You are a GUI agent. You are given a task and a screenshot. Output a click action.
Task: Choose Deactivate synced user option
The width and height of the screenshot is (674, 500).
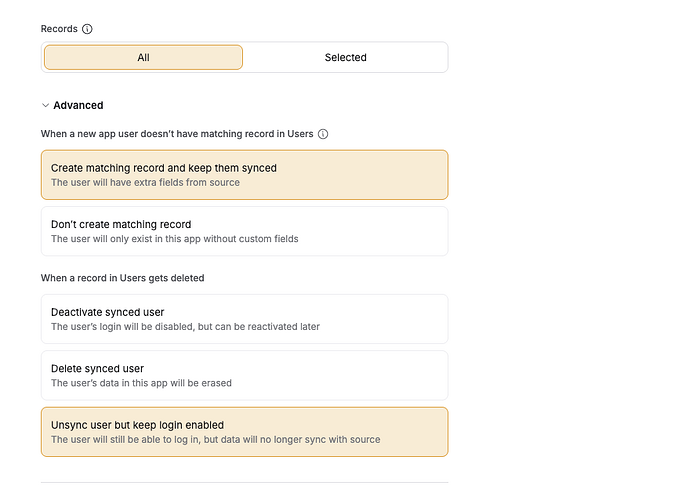coord(244,319)
